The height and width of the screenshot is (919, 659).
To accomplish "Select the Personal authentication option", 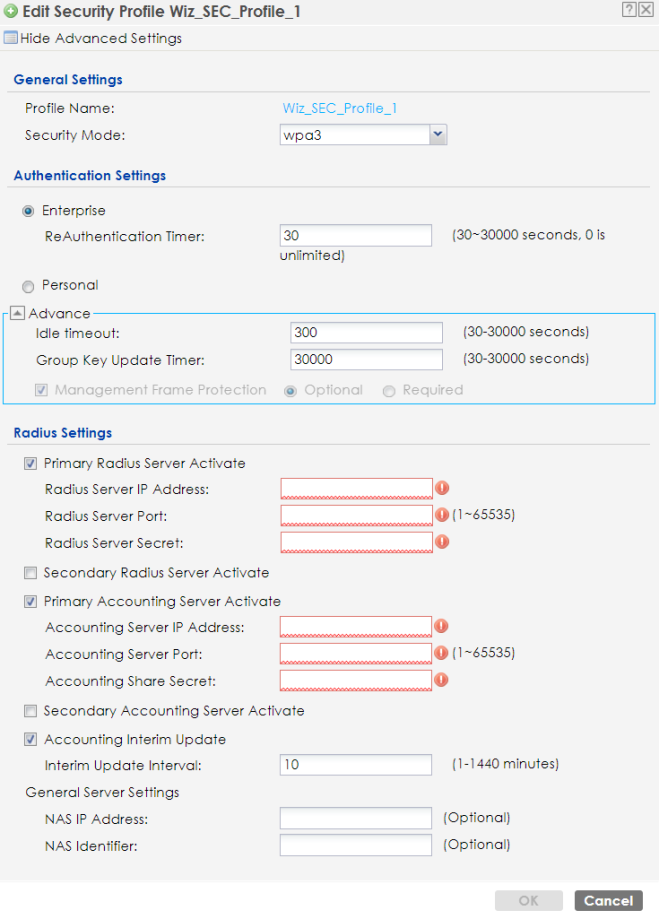I will (x=27, y=285).
